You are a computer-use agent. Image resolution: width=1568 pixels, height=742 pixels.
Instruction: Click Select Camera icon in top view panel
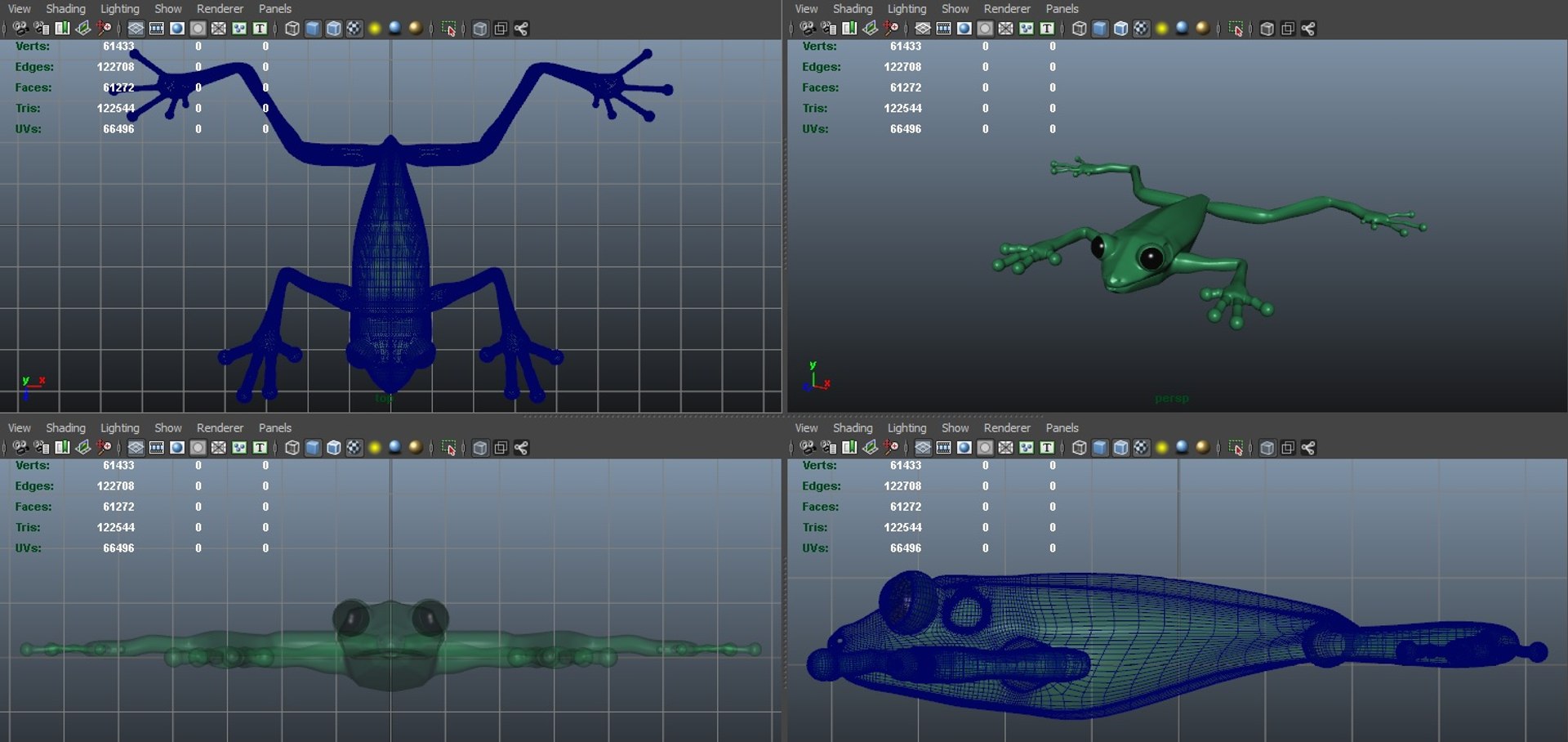[x=20, y=29]
